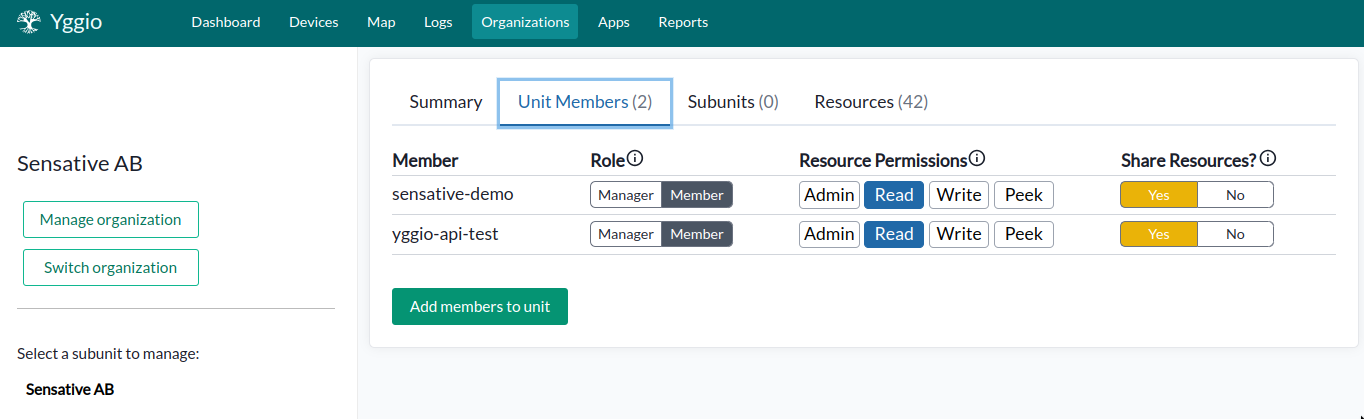The width and height of the screenshot is (1364, 419).
Task: Switch to the Summary tab
Action: click(446, 102)
